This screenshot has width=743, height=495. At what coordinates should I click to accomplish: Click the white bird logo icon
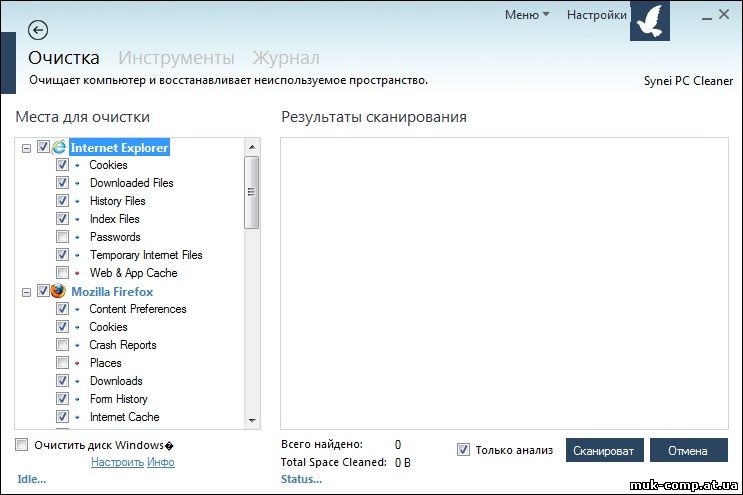(x=650, y=21)
